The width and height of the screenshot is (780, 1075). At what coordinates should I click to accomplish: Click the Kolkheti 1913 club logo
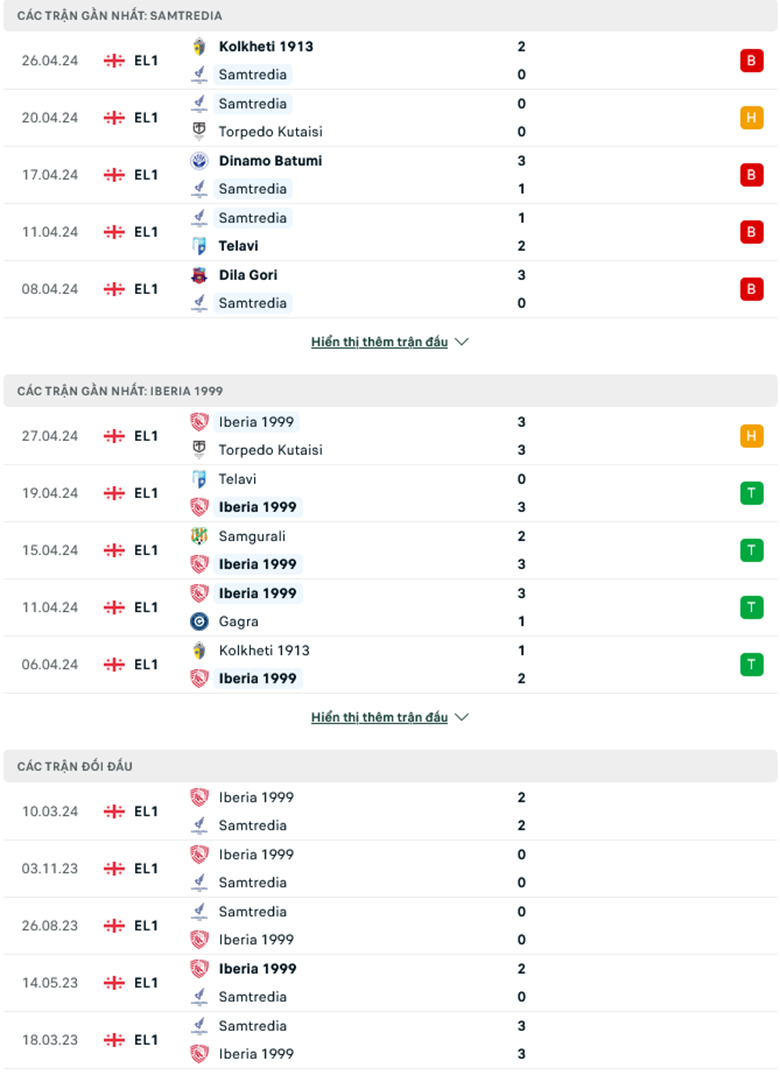pos(199,46)
